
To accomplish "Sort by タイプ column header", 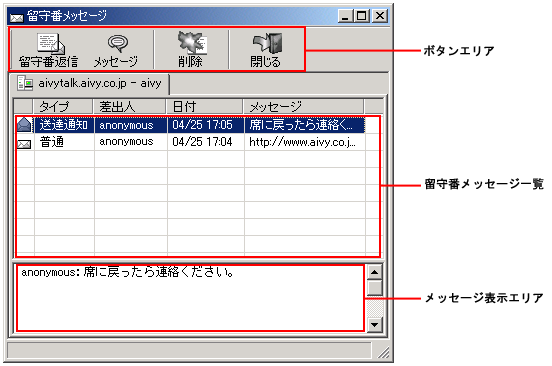I will click(x=63, y=106).
